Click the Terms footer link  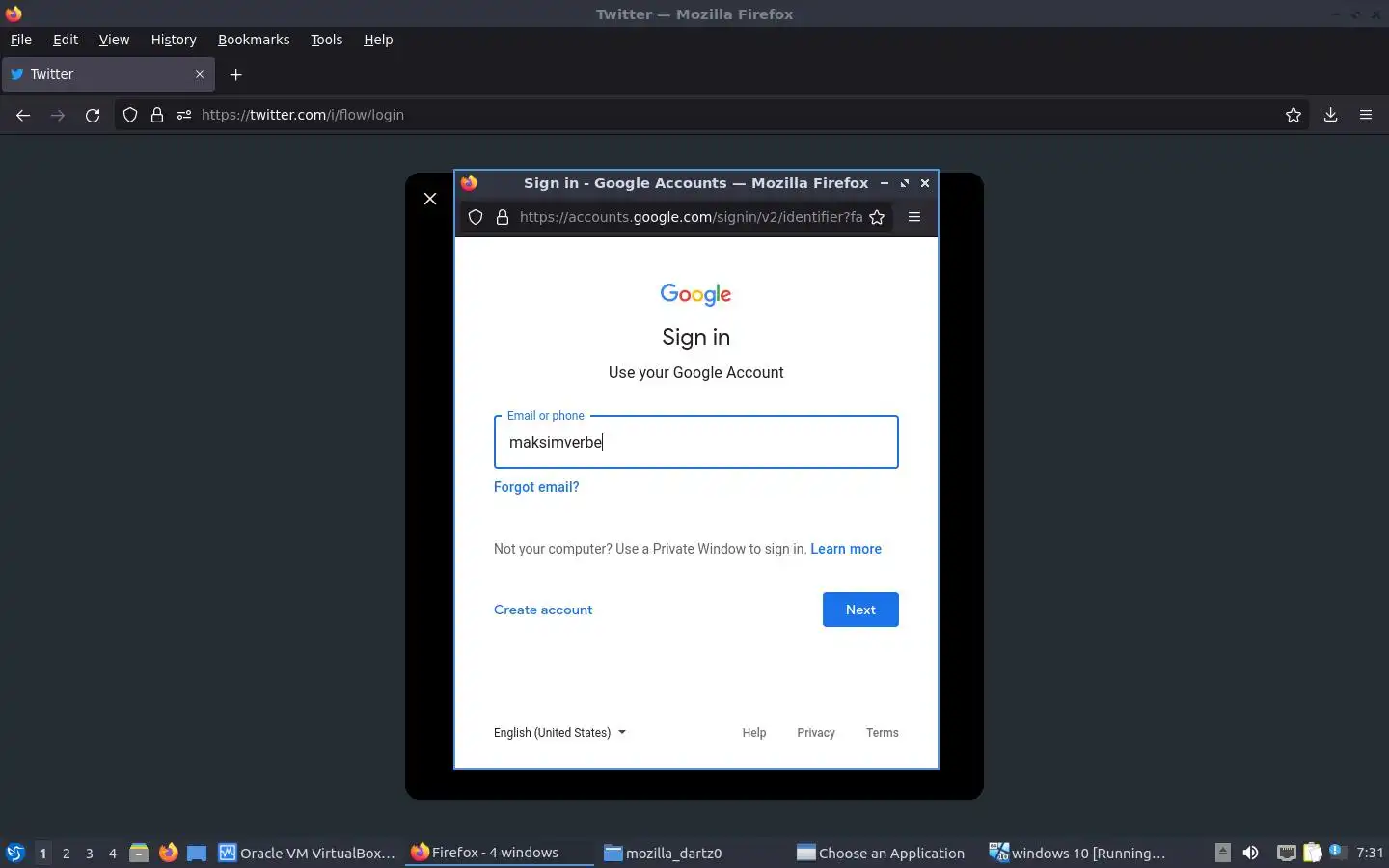coord(883,733)
